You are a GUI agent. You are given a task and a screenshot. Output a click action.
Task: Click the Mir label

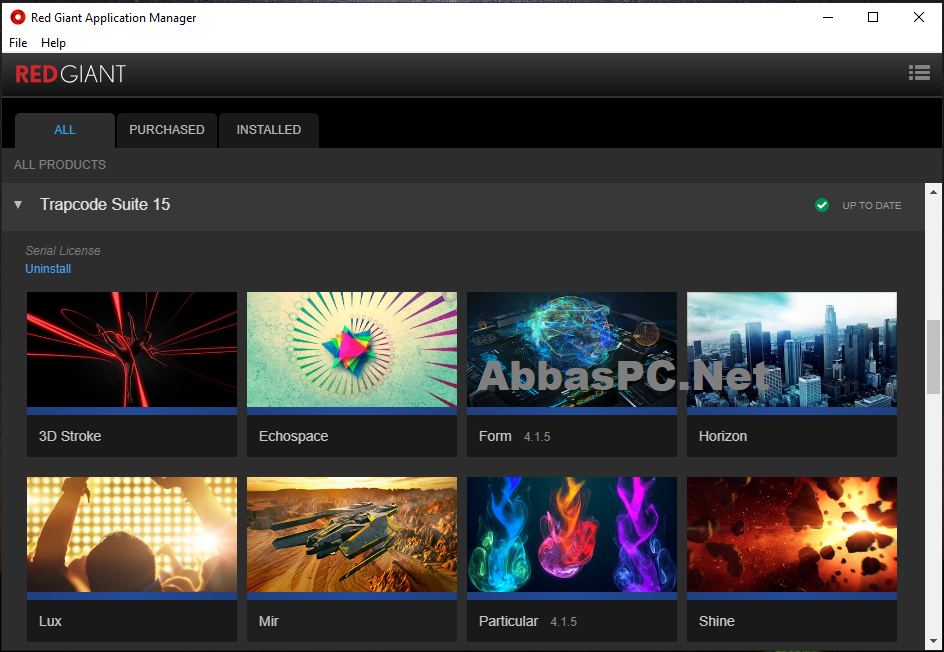[x=269, y=621]
